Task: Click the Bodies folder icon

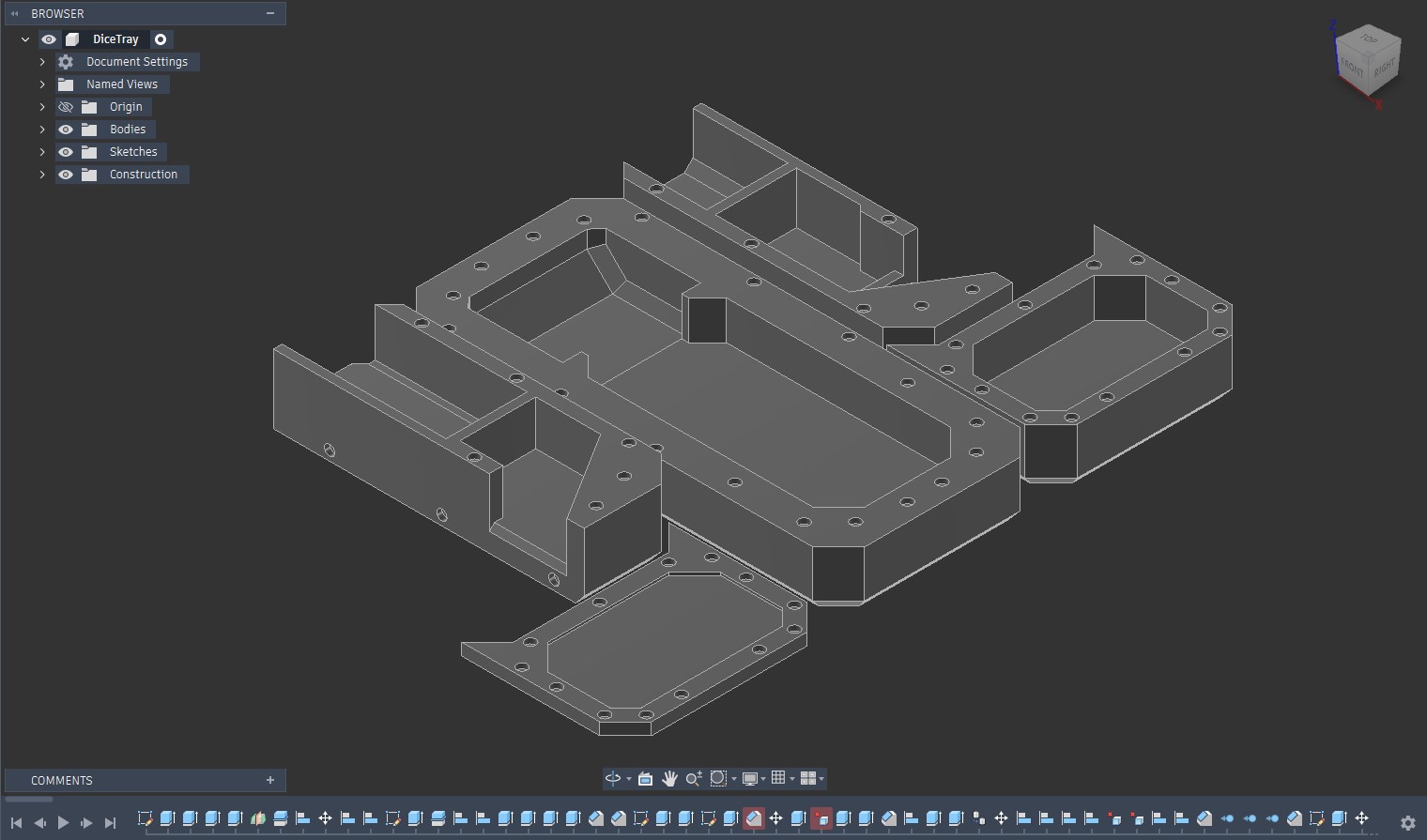Action: (89, 130)
